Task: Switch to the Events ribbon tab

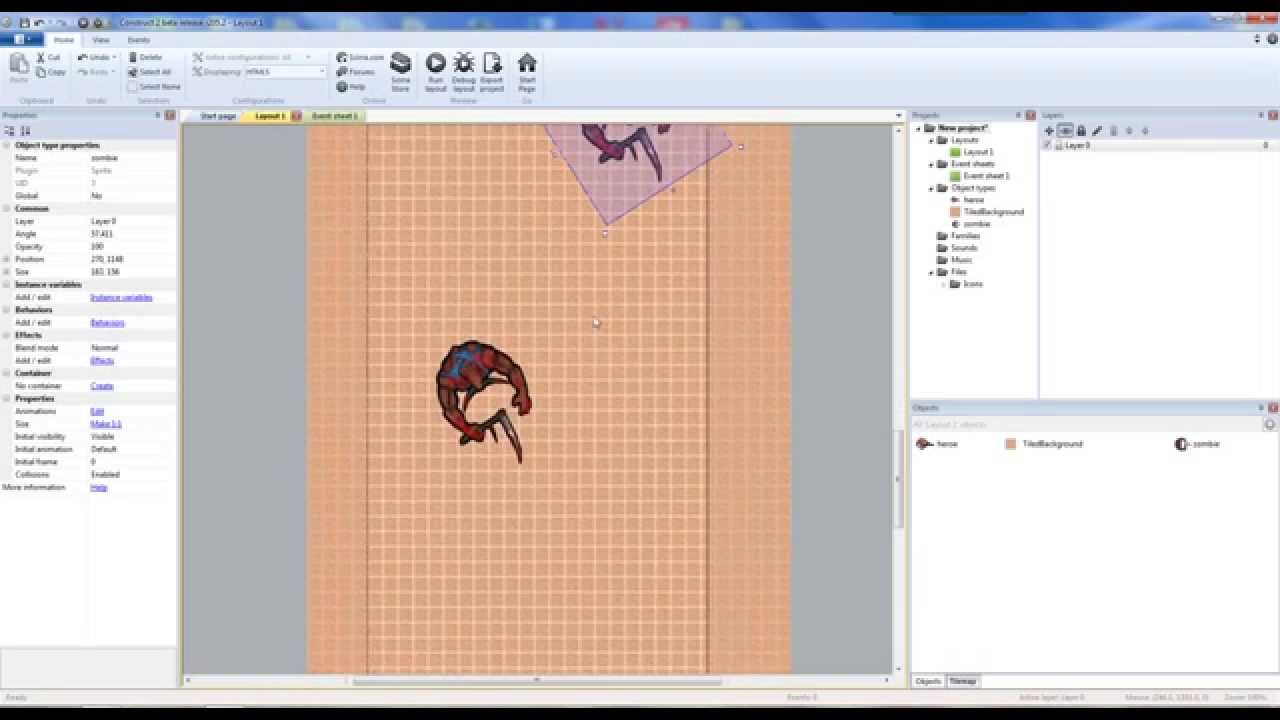Action: (138, 40)
